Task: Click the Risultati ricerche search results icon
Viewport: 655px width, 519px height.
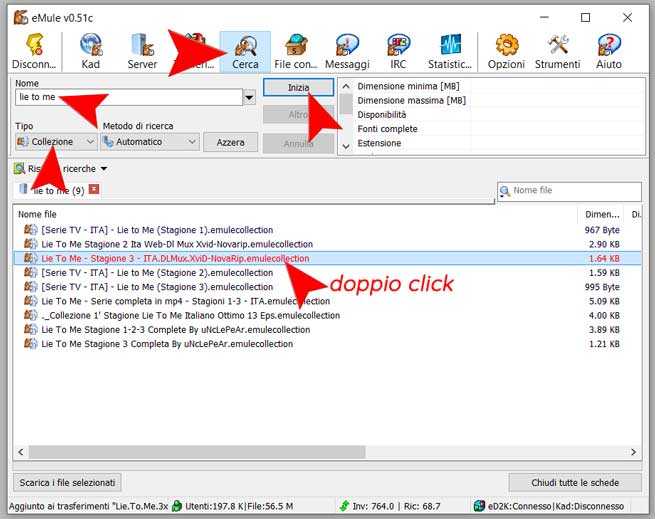Action: [19, 169]
